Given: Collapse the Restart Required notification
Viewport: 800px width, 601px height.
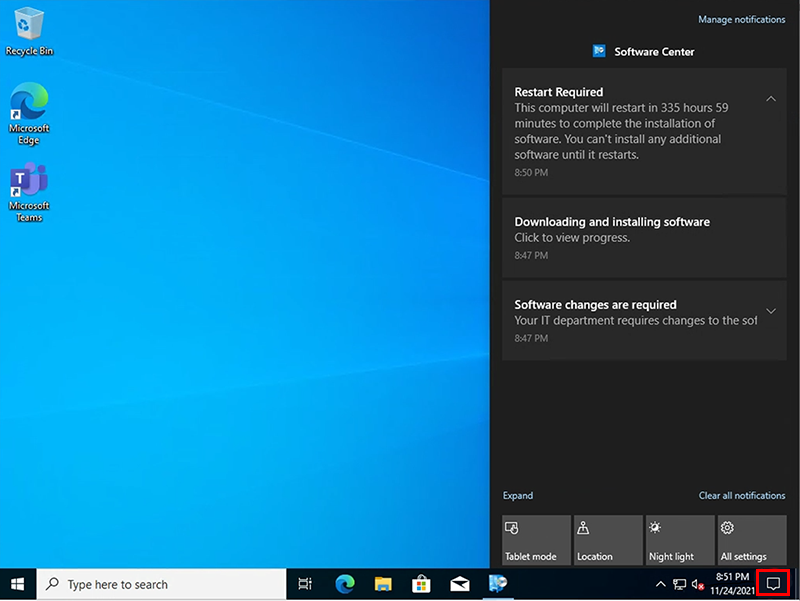Looking at the screenshot, I should [771, 98].
